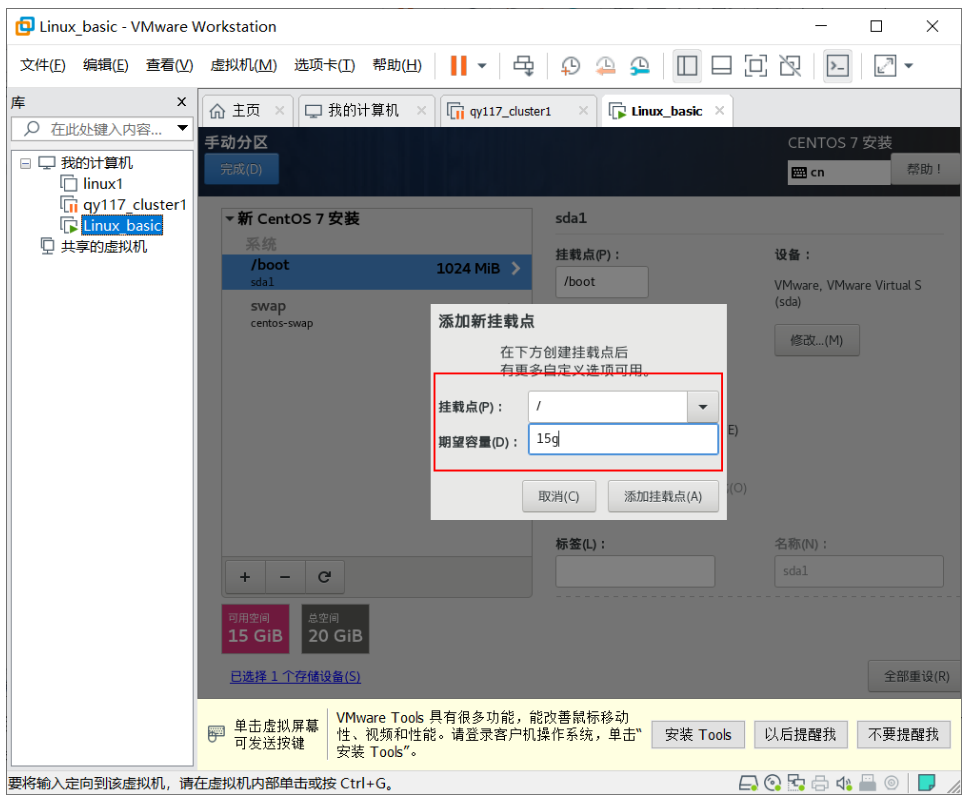Click the stretch guest display icon
970x805 pixels.
point(885,66)
